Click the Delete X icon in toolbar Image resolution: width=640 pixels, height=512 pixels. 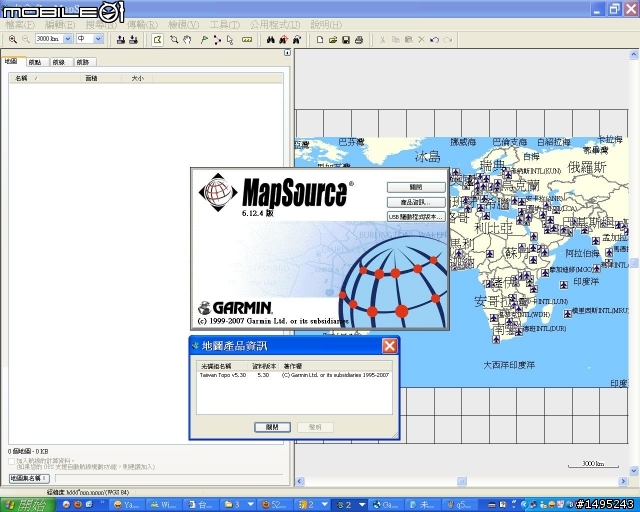click(x=421, y=39)
